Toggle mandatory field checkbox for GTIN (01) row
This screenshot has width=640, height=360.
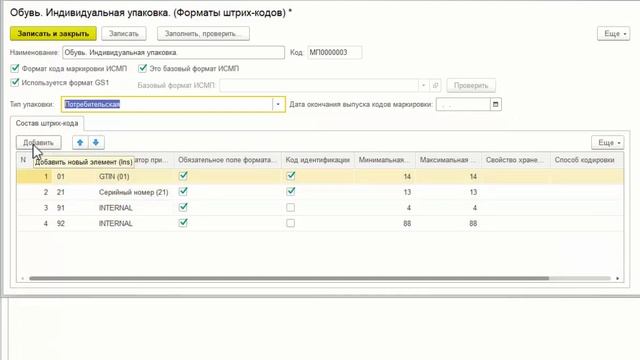[x=183, y=176]
